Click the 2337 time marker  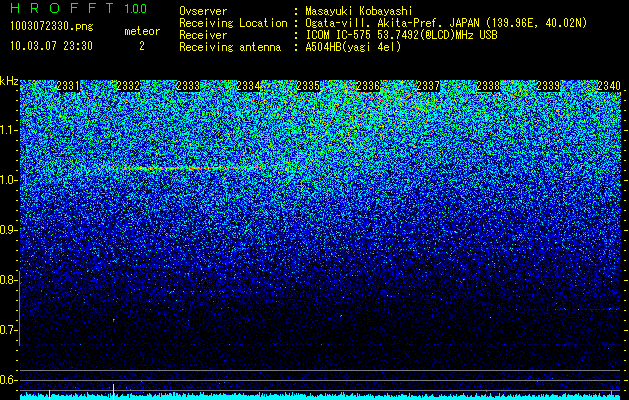click(x=428, y=86)
